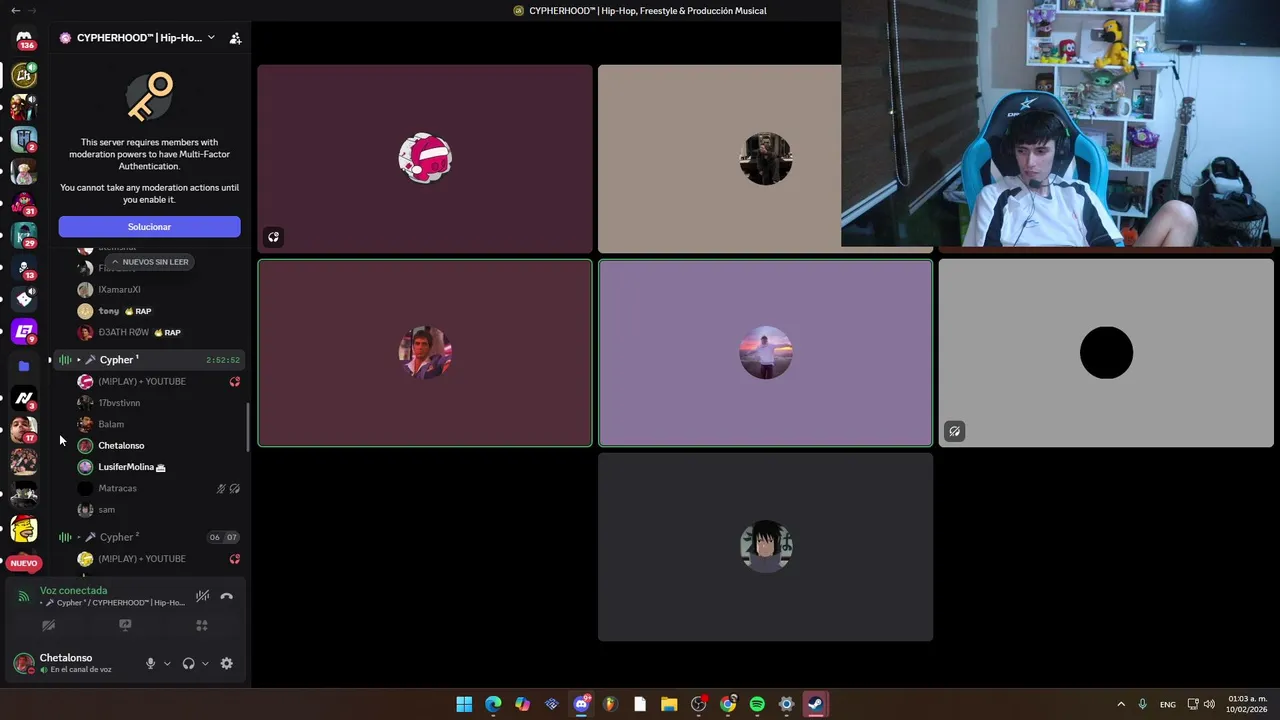
Task: Open activities launcher in voice panel
Action: (201, 625)
